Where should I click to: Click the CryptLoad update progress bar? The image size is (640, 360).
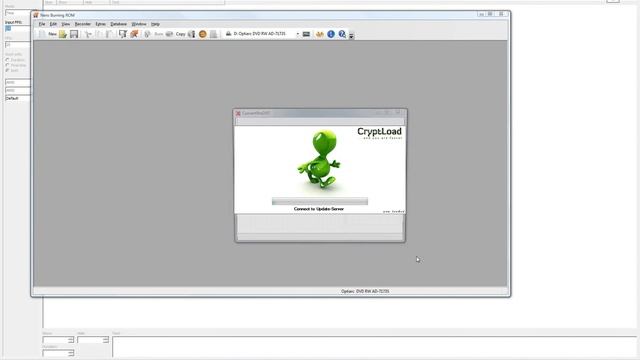pyautogui.click(x=320, y=201)
